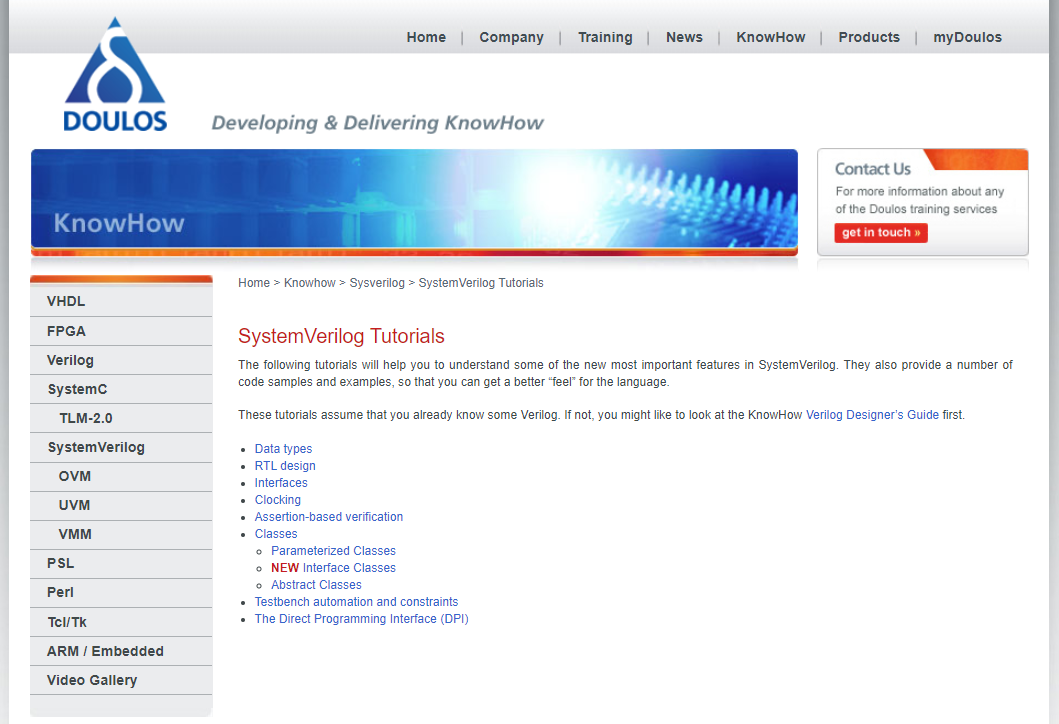Open UVM sidebar subitem
Screen dimensions: 1059x724
coord(121,505)
